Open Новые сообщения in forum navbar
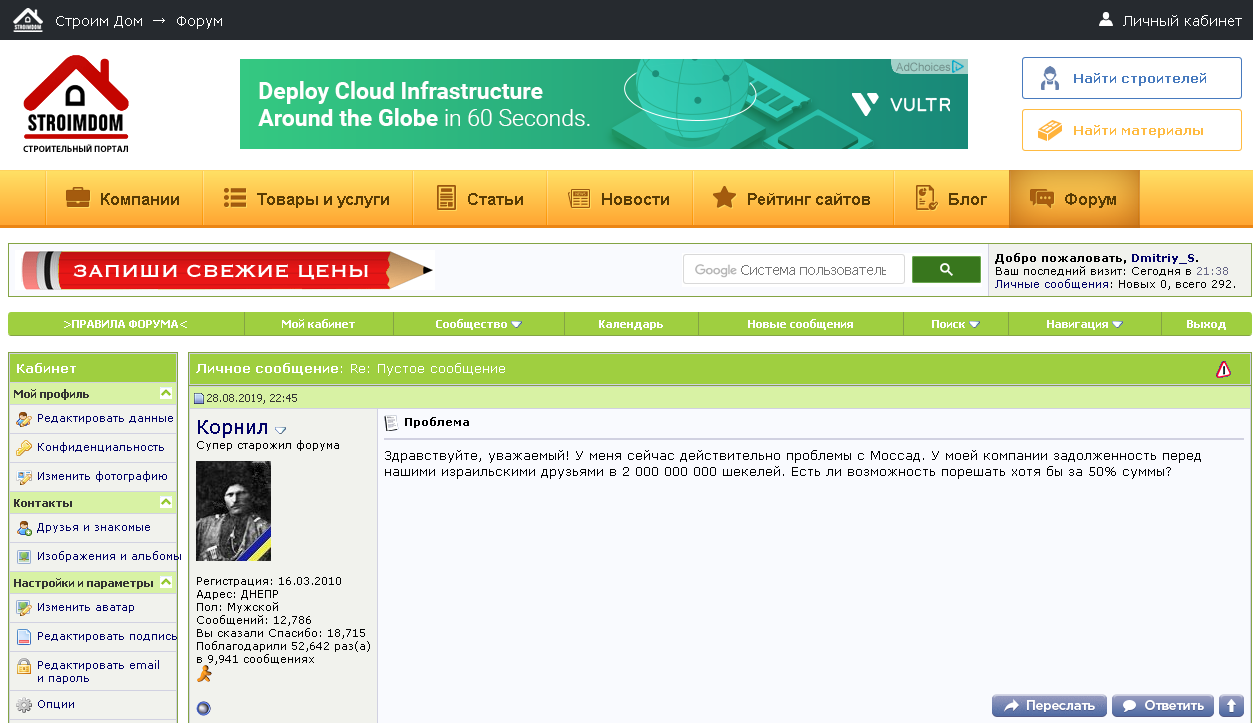1253x723 pixels. [800, 324]
